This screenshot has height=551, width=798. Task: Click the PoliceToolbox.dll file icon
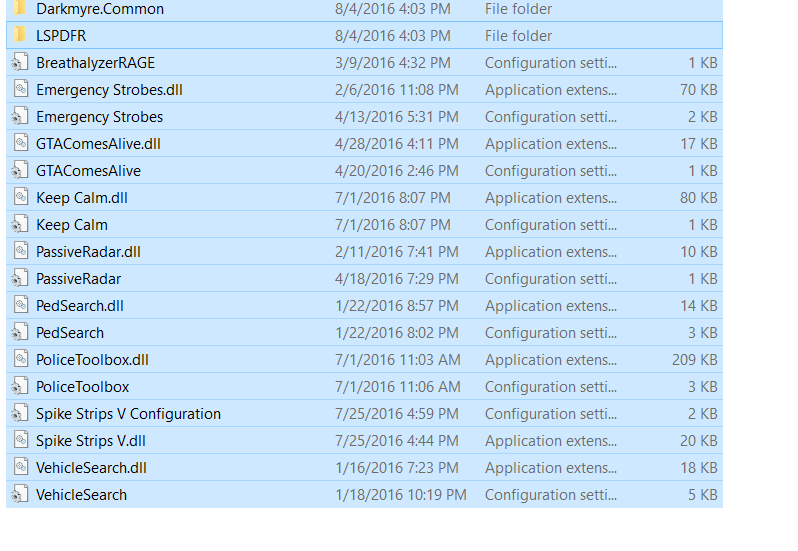click(19, 360)
